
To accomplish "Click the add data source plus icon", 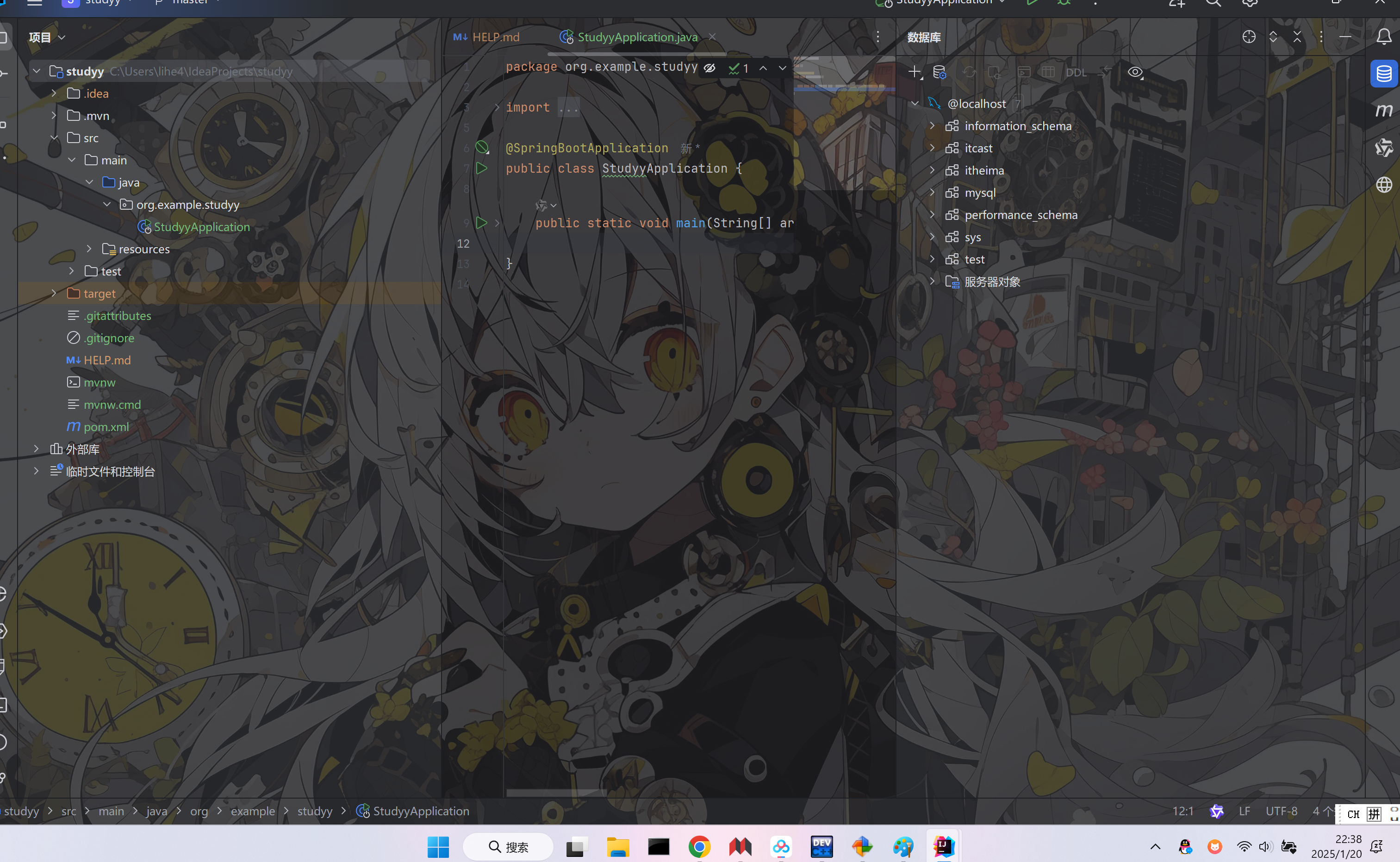I will 915,72.
